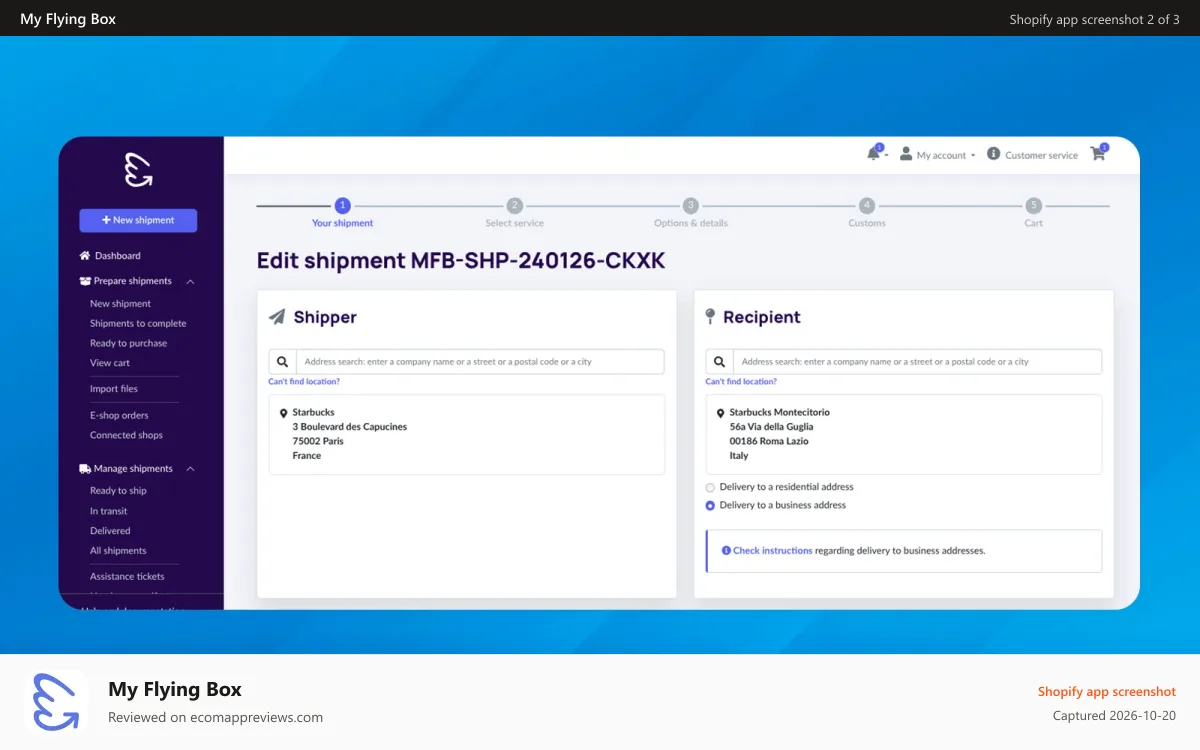Click the Recipient pin icon
Viewport: 1200px width, 750px height.
[x=710, y=317]
